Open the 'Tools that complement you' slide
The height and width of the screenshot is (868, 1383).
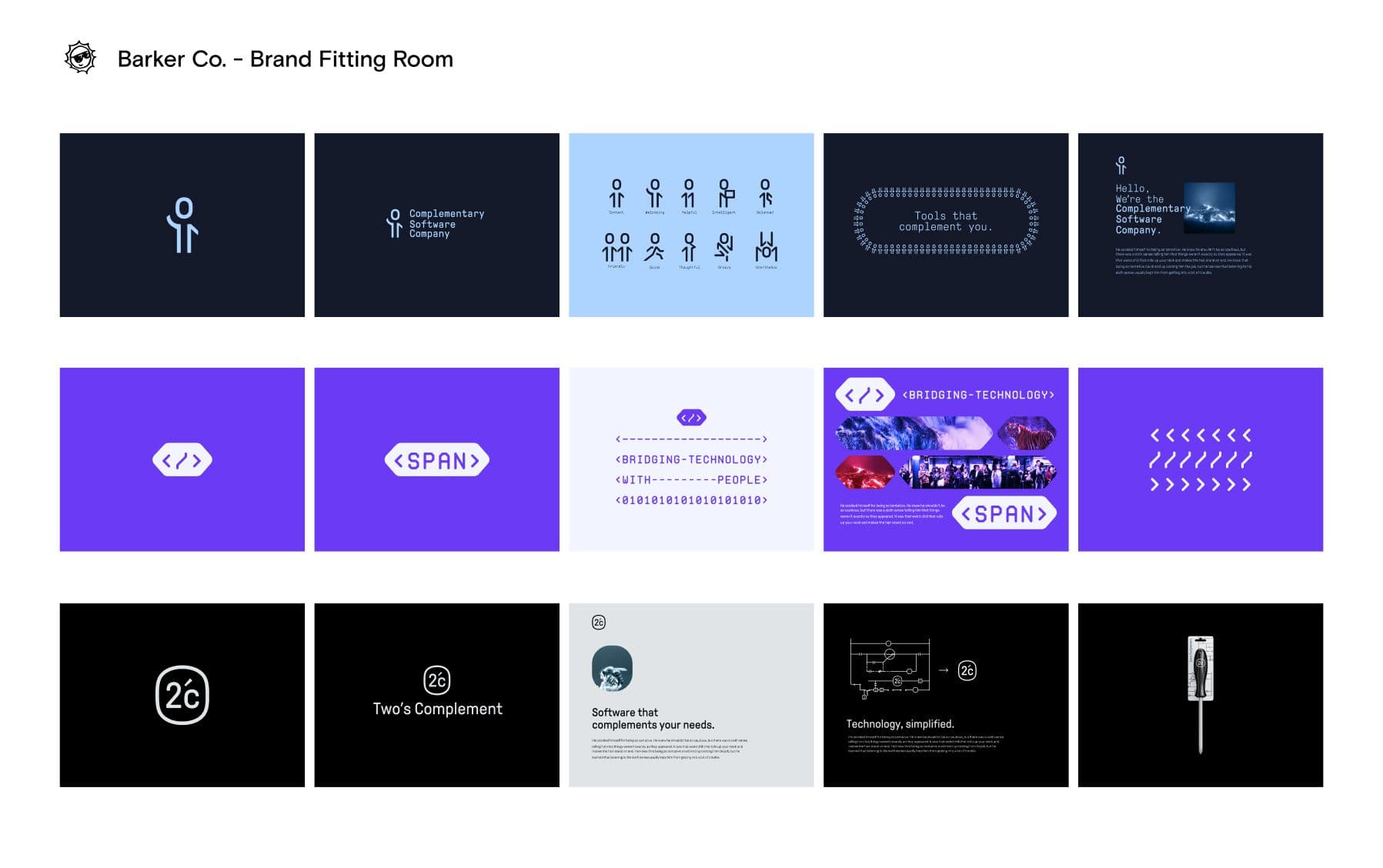point(945,225)
